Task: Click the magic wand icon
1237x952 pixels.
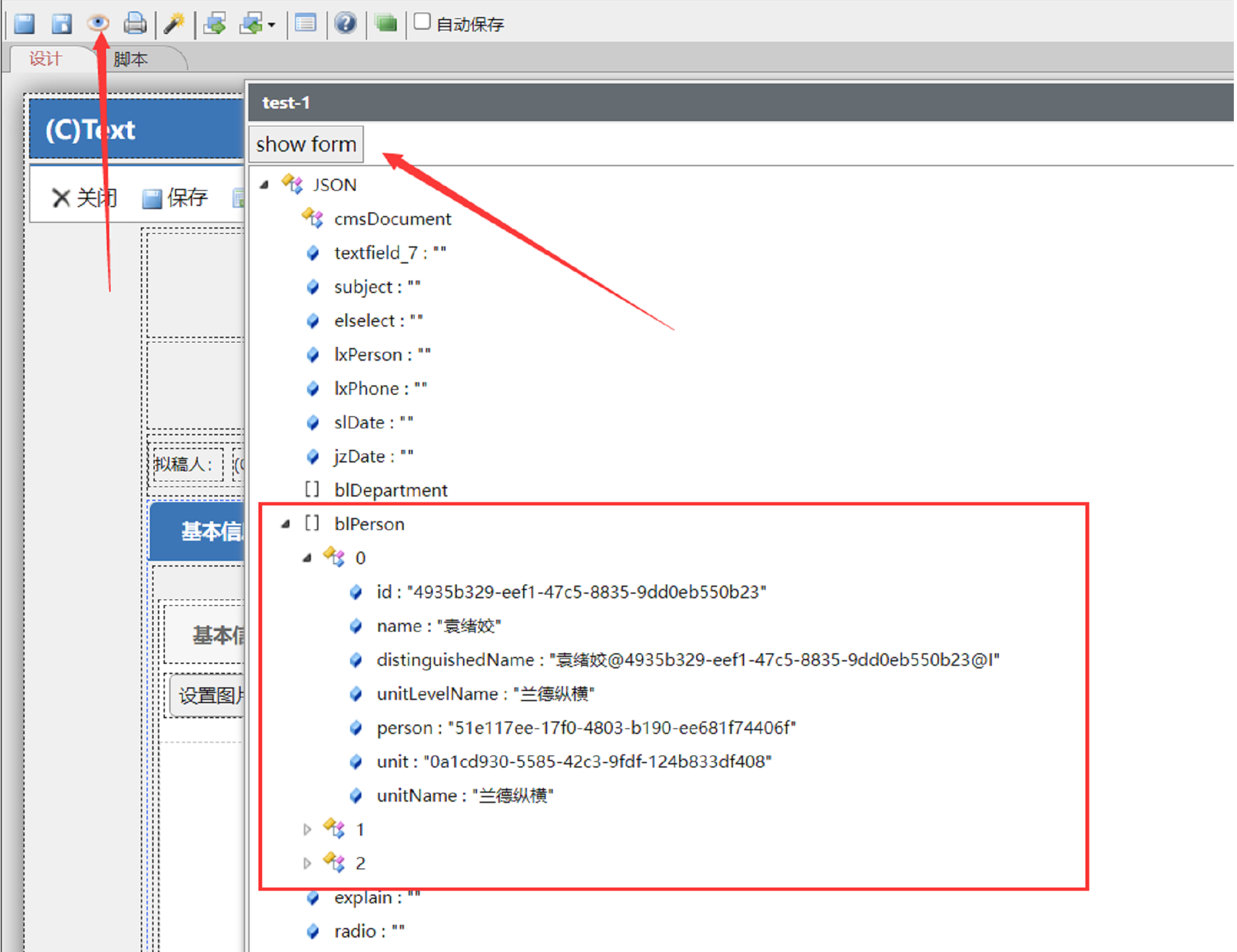Action: (x=174, y=24)
